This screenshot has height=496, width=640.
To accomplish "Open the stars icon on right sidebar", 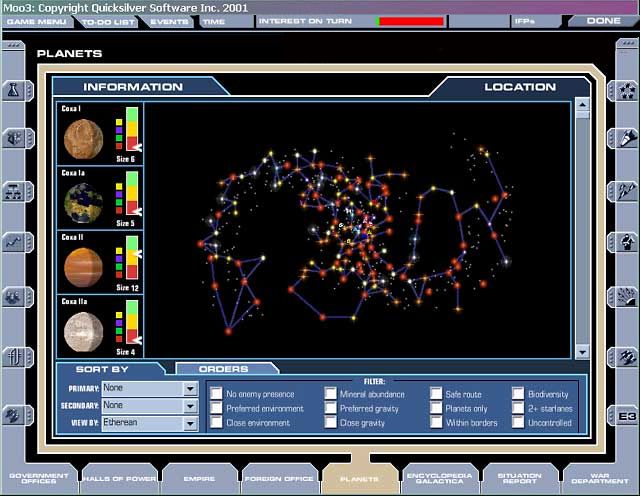I will (626, 91).
